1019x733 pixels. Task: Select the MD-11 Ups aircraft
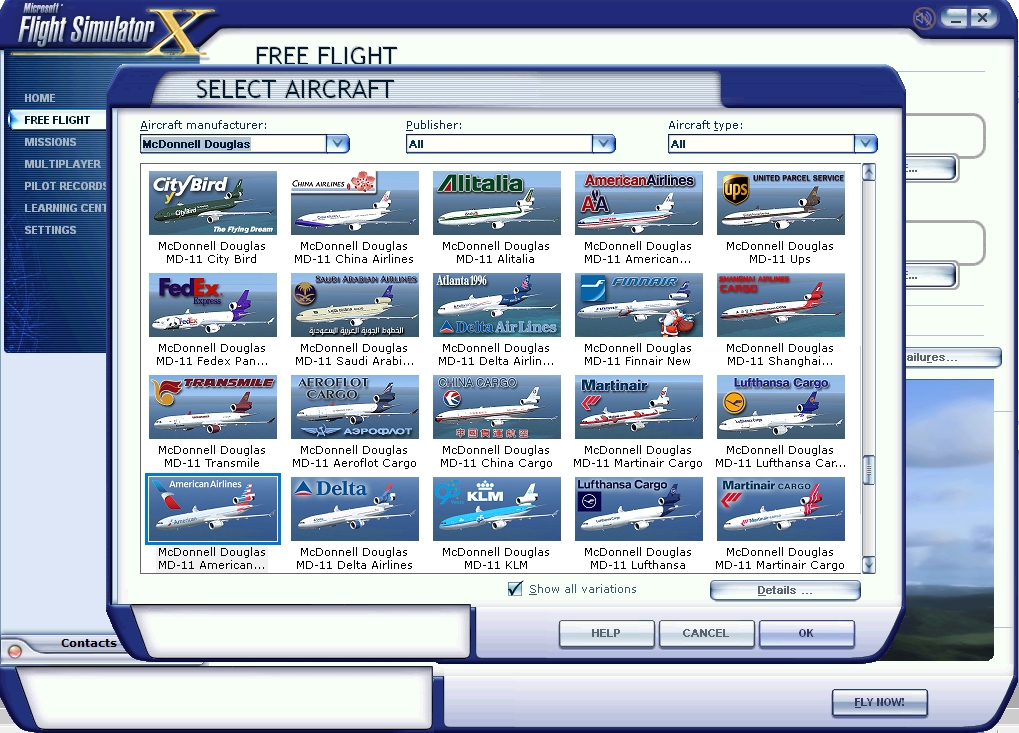coord(780,203)
